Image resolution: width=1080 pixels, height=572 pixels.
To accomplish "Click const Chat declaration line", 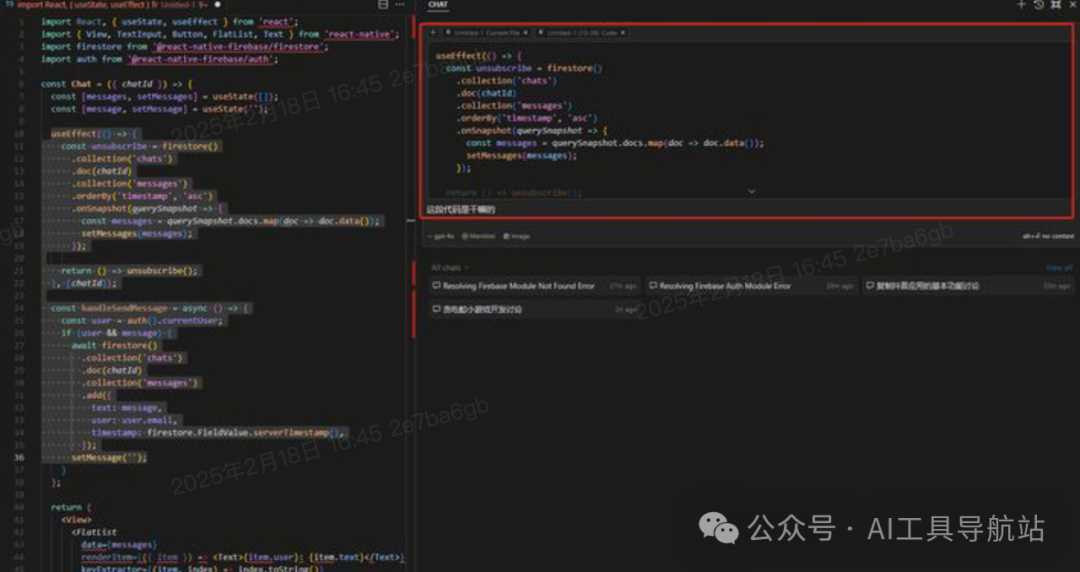I will coord(117,84).
